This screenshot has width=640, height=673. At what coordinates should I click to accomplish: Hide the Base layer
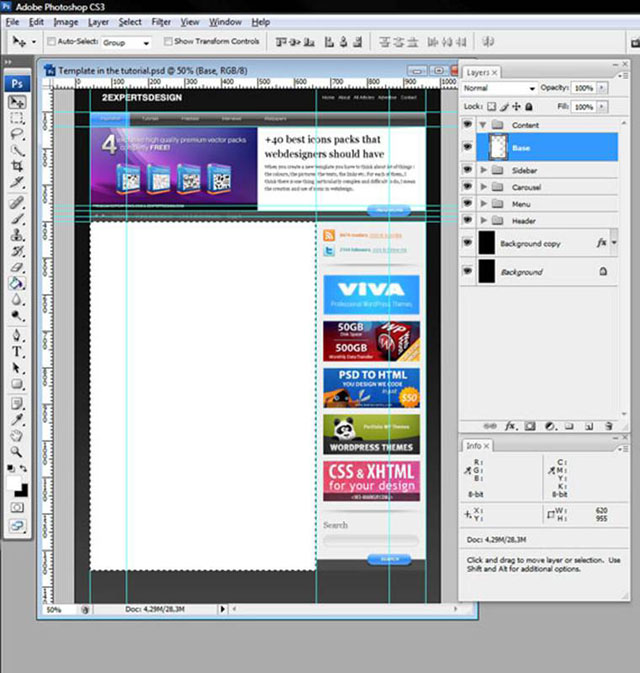pyautogui.click(x=467, y=147)
